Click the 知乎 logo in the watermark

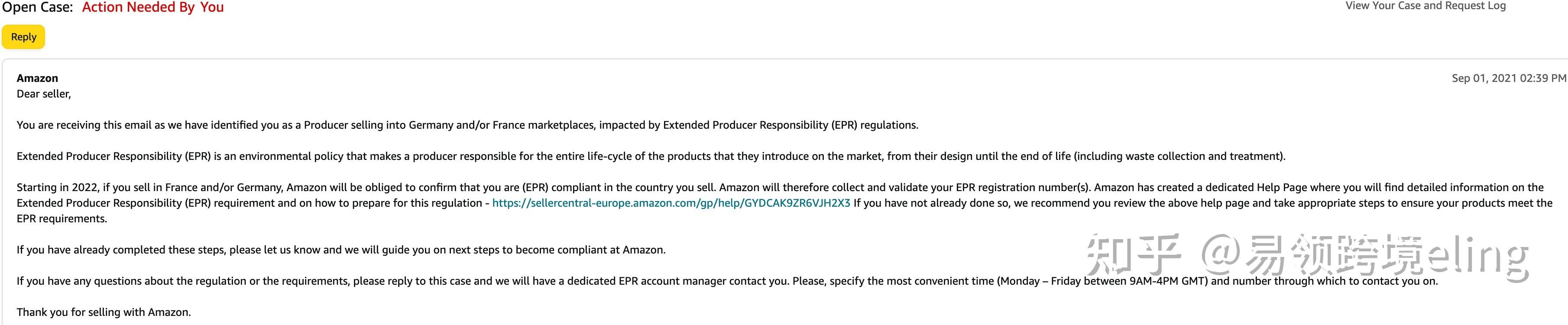[x=1133, y=254]
